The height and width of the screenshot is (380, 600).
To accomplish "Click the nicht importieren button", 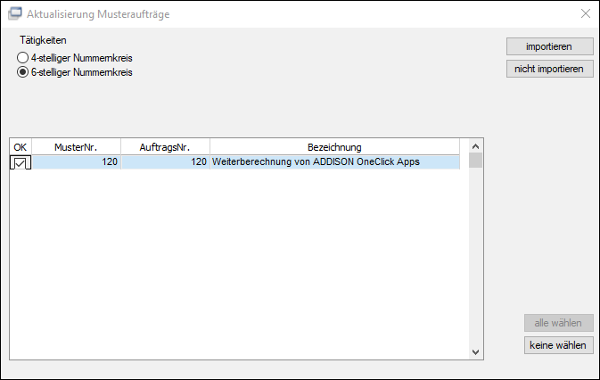I will tap(549, 69).
